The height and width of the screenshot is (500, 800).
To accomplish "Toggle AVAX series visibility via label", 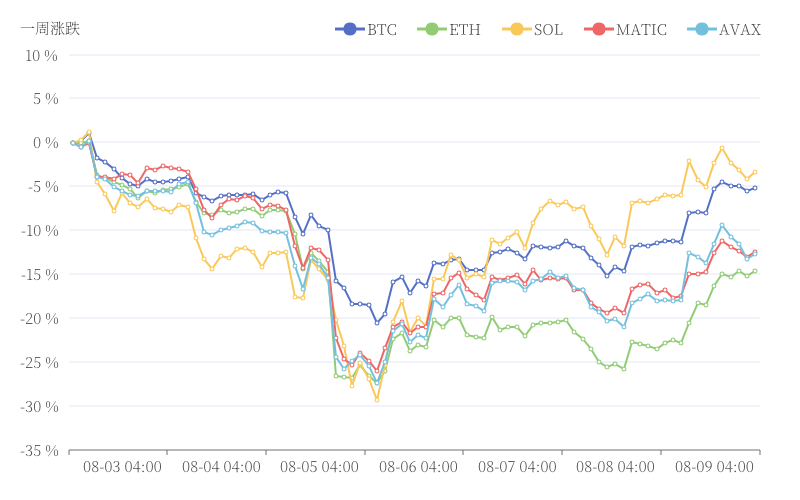I will coord(739,29).
